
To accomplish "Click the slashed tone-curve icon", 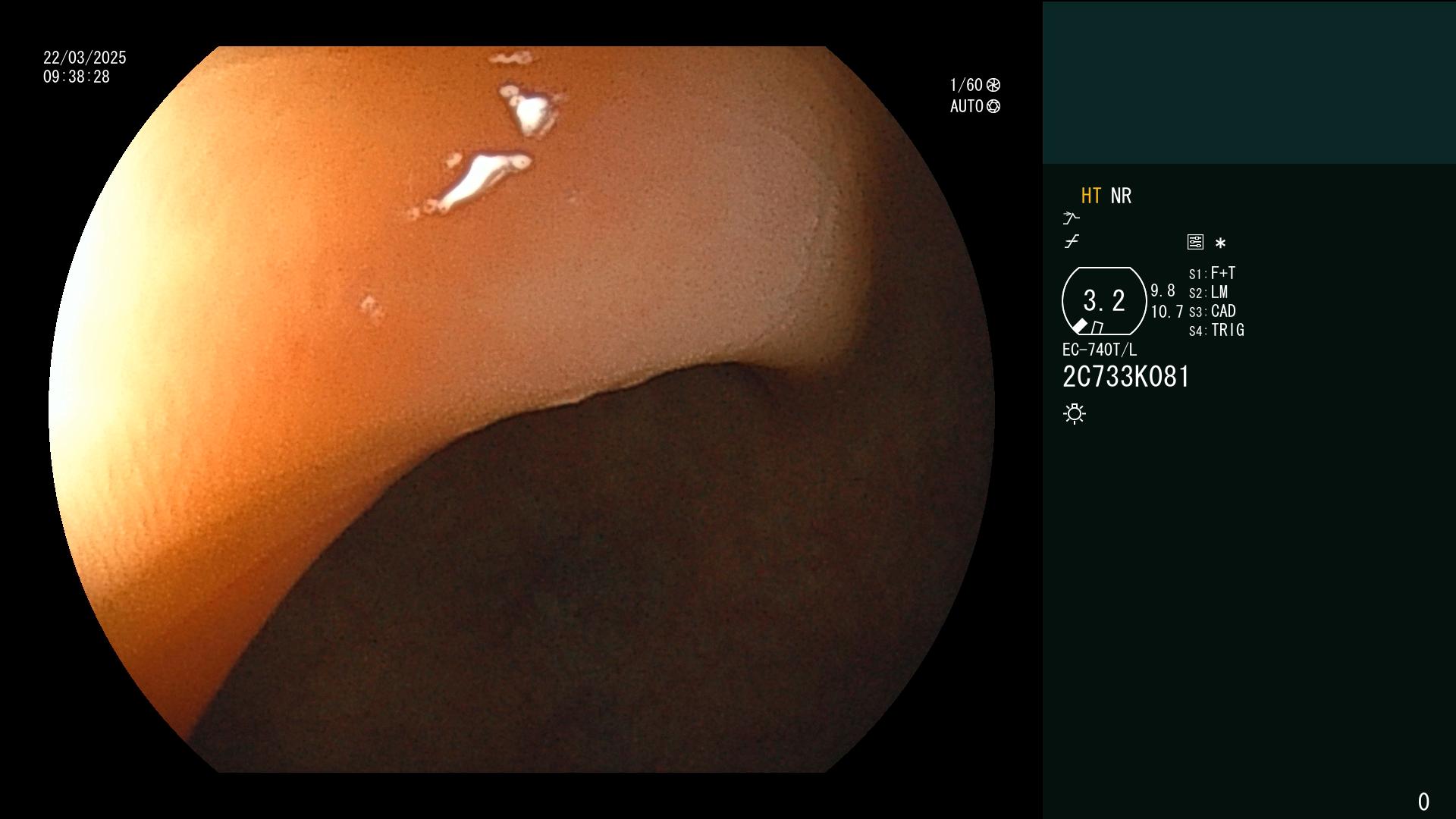I will (x=1072, y=242).
